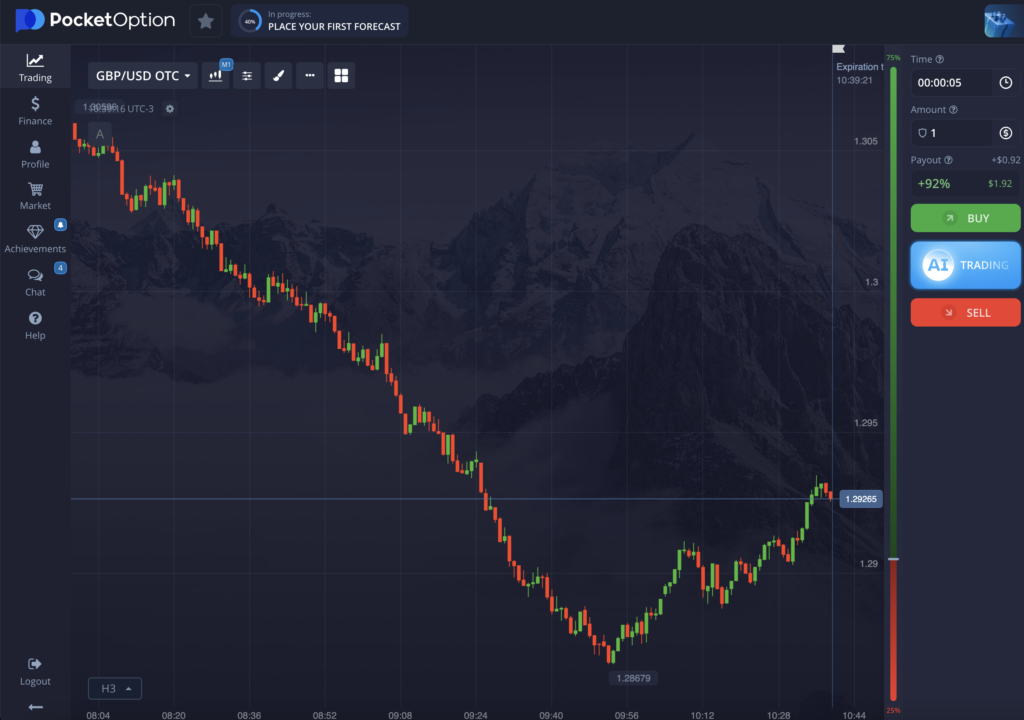Screen dimensions: 1024x720
Task: Select the drawing brush tool
Action: (x=279, y=76)
